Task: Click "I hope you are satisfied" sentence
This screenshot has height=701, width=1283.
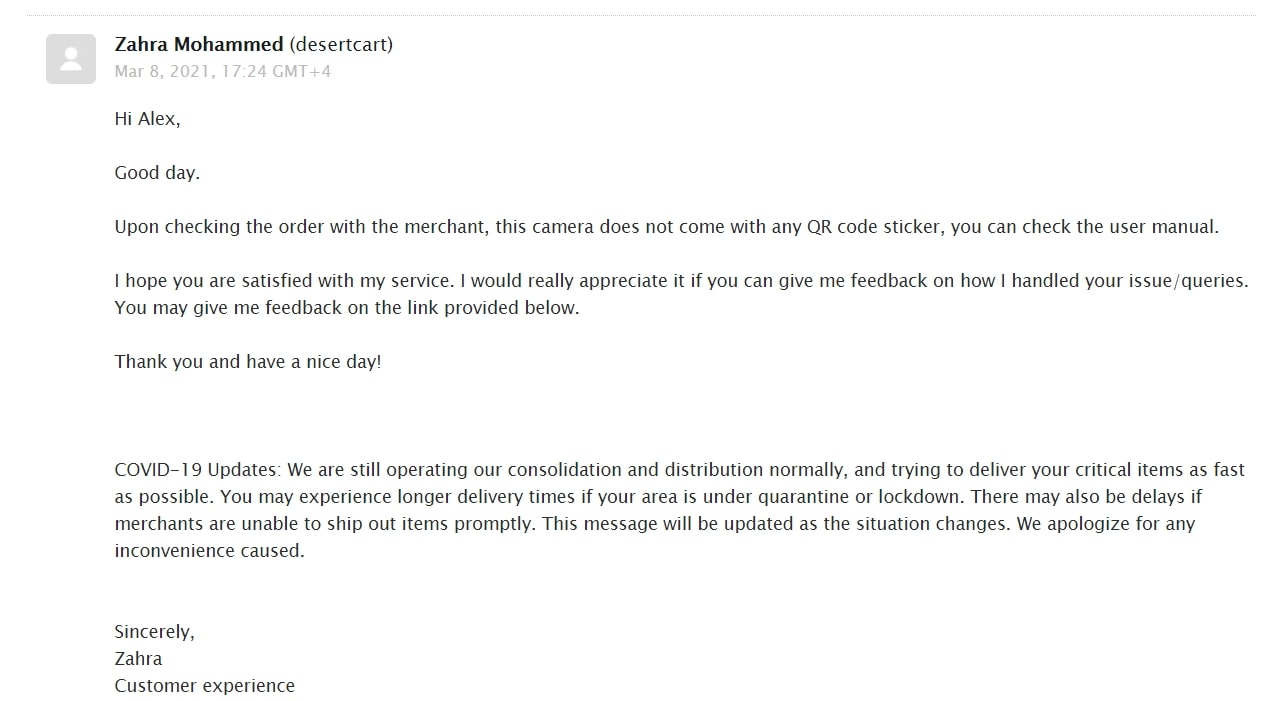Action: pos(284,281)
